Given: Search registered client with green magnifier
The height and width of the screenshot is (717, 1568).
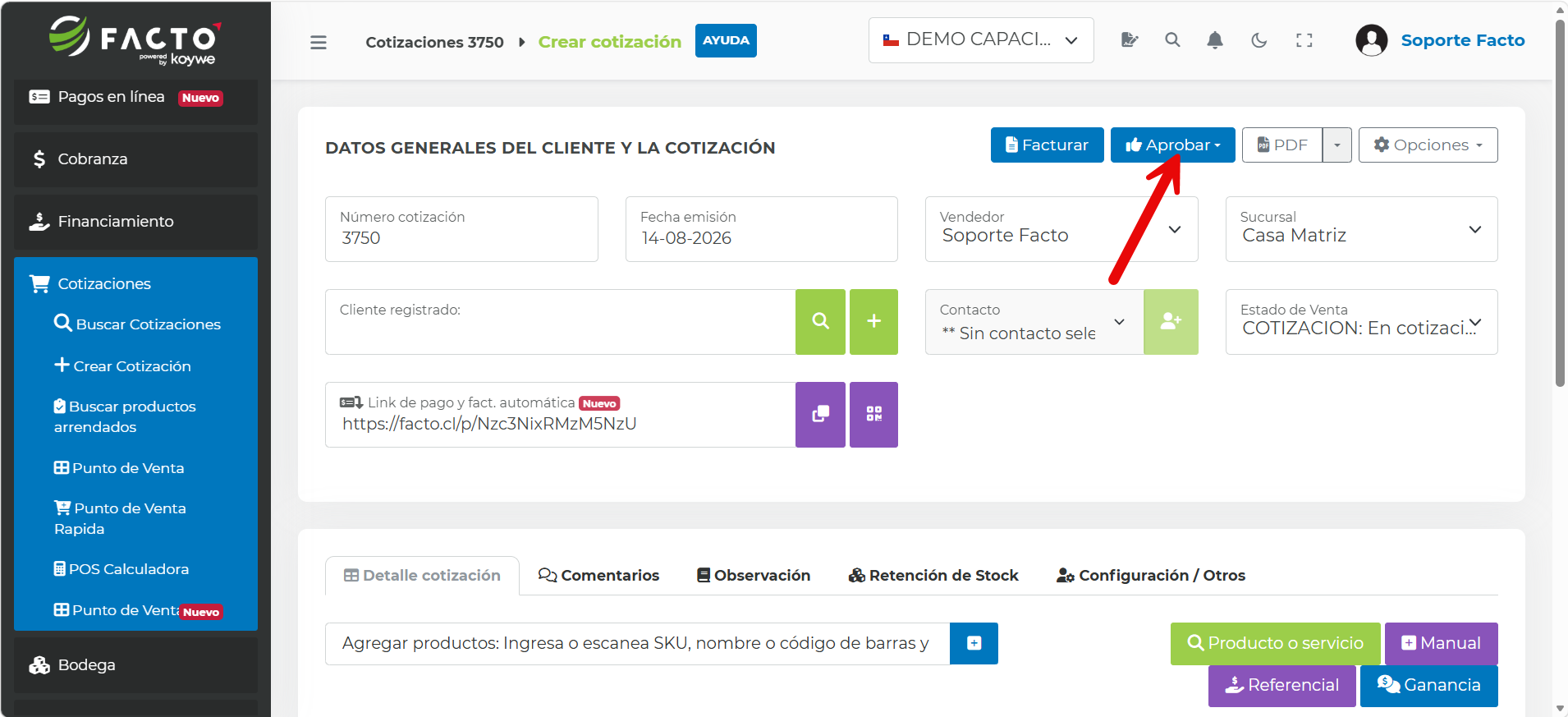Looking at the screenshot, I should (x=820, y=322).
